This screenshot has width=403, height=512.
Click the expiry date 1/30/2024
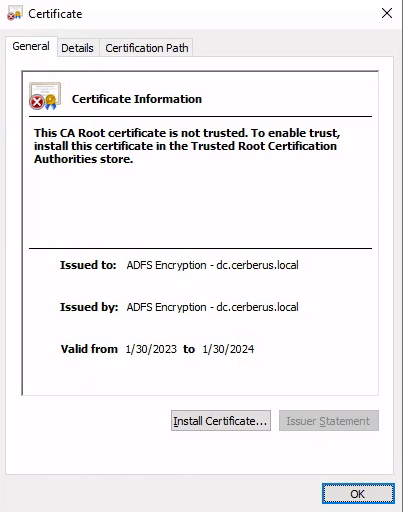click(228, 349)
